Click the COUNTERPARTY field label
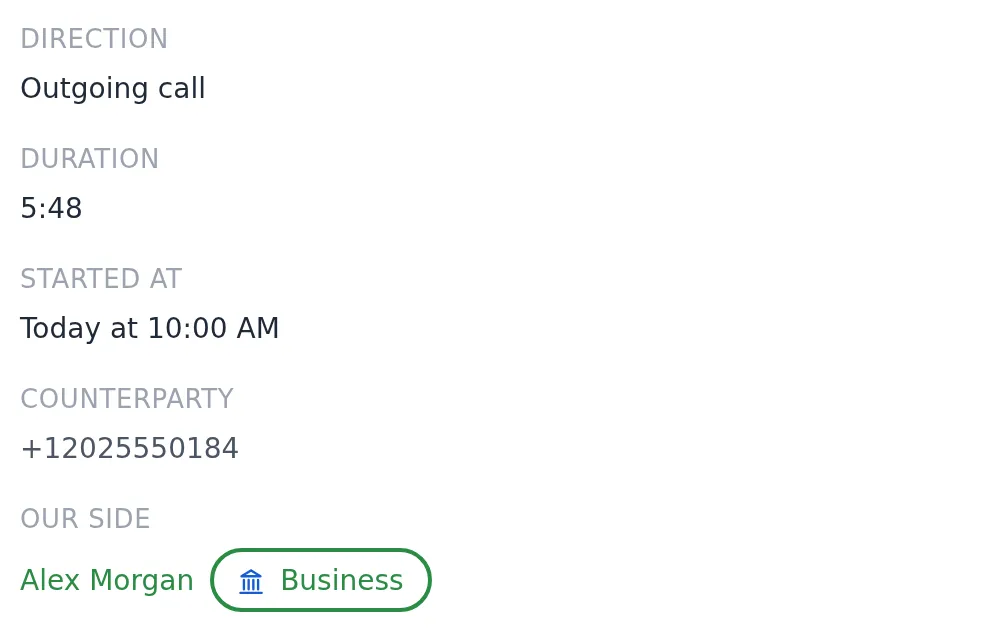 [x=127, y=399]
